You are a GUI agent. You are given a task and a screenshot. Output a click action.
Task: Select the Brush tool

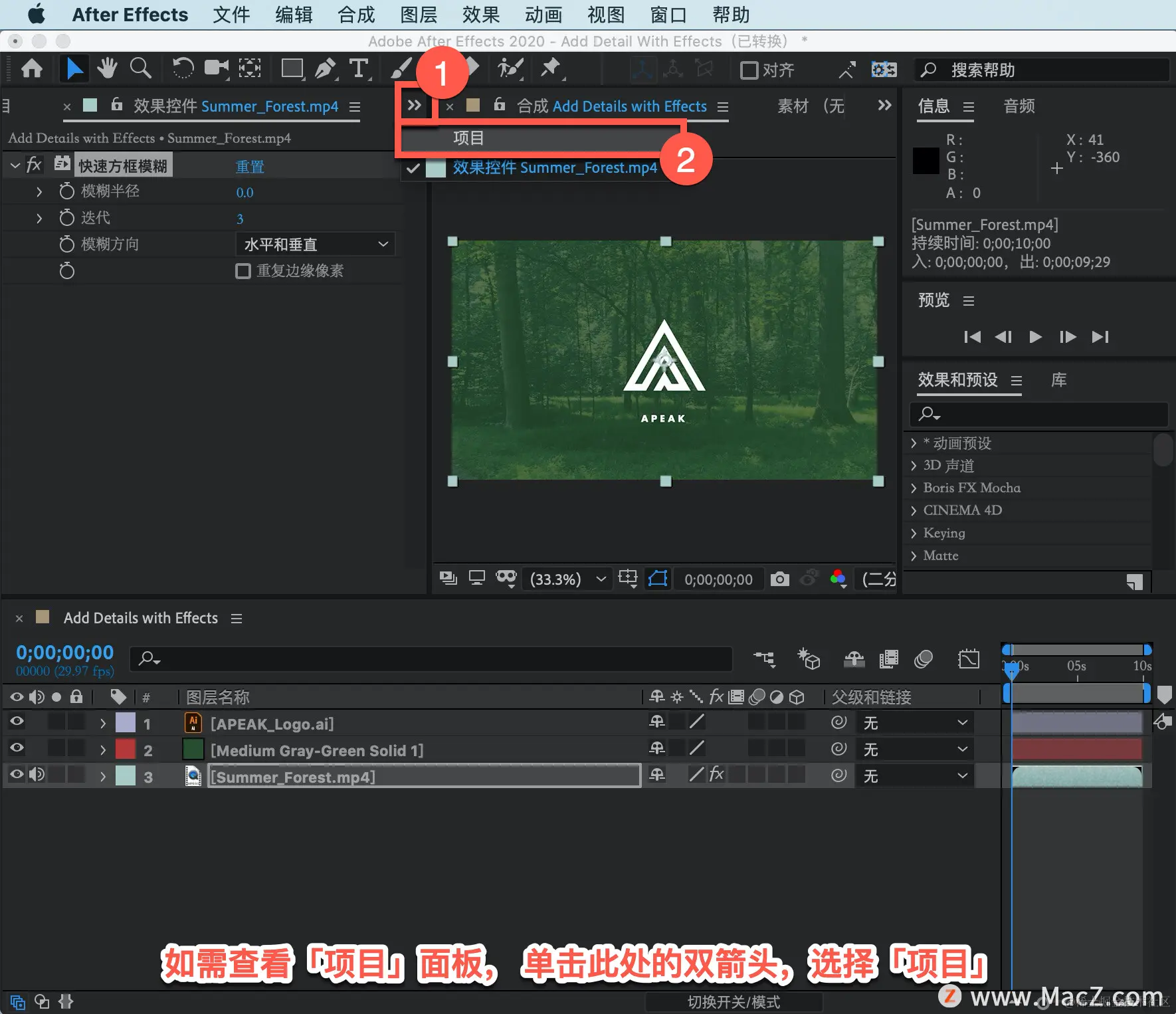click(401, 69)
